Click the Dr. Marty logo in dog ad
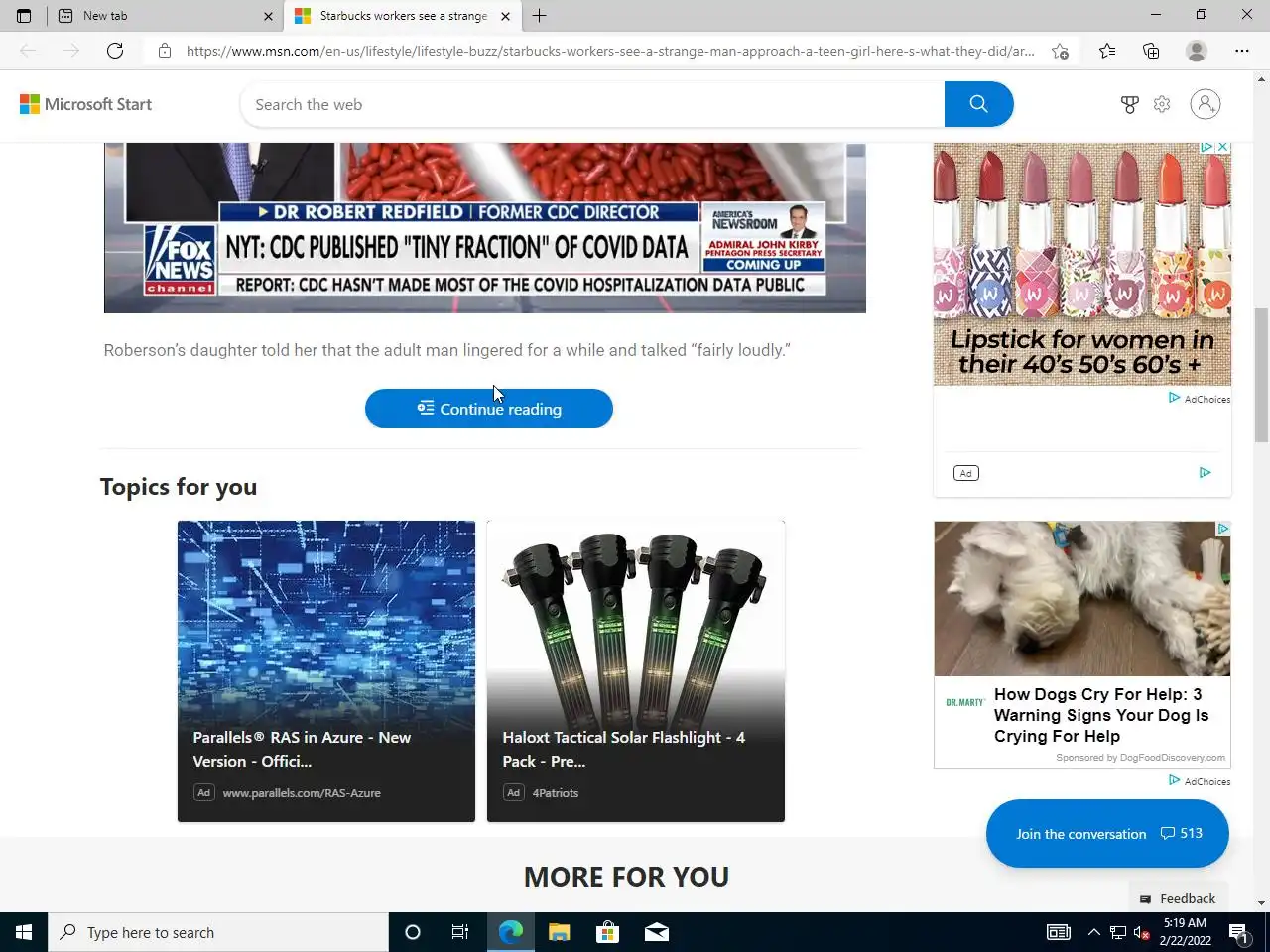 (964, 702)
